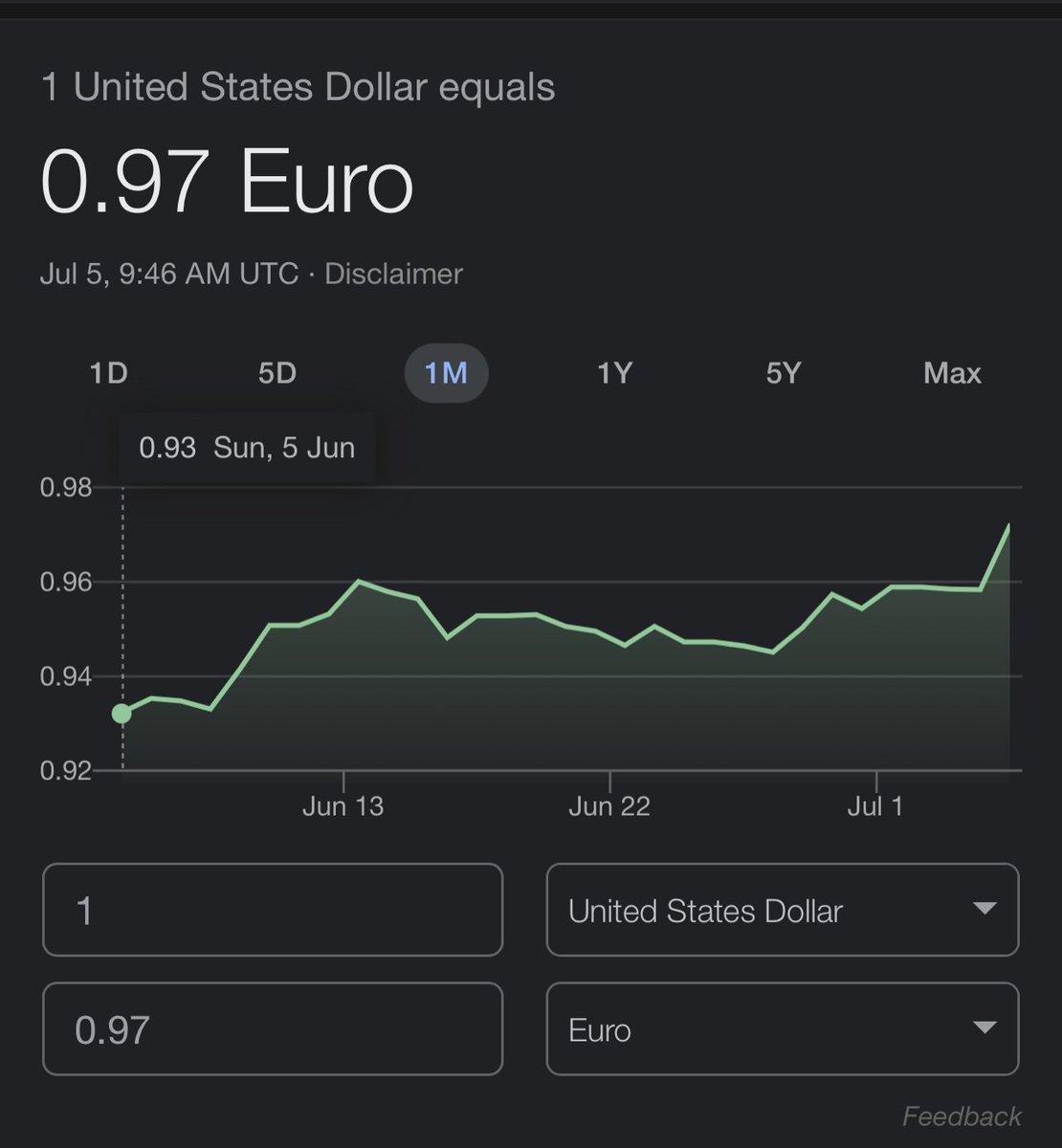Switch chart to 1Y range
This screenshot has height=1148, width=1062.
(615, 373)
